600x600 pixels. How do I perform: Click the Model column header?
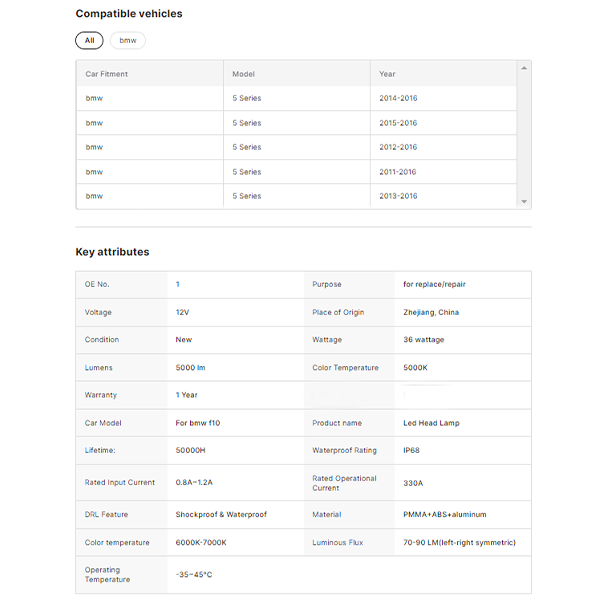pyautogui.click(x=244, y=74)
